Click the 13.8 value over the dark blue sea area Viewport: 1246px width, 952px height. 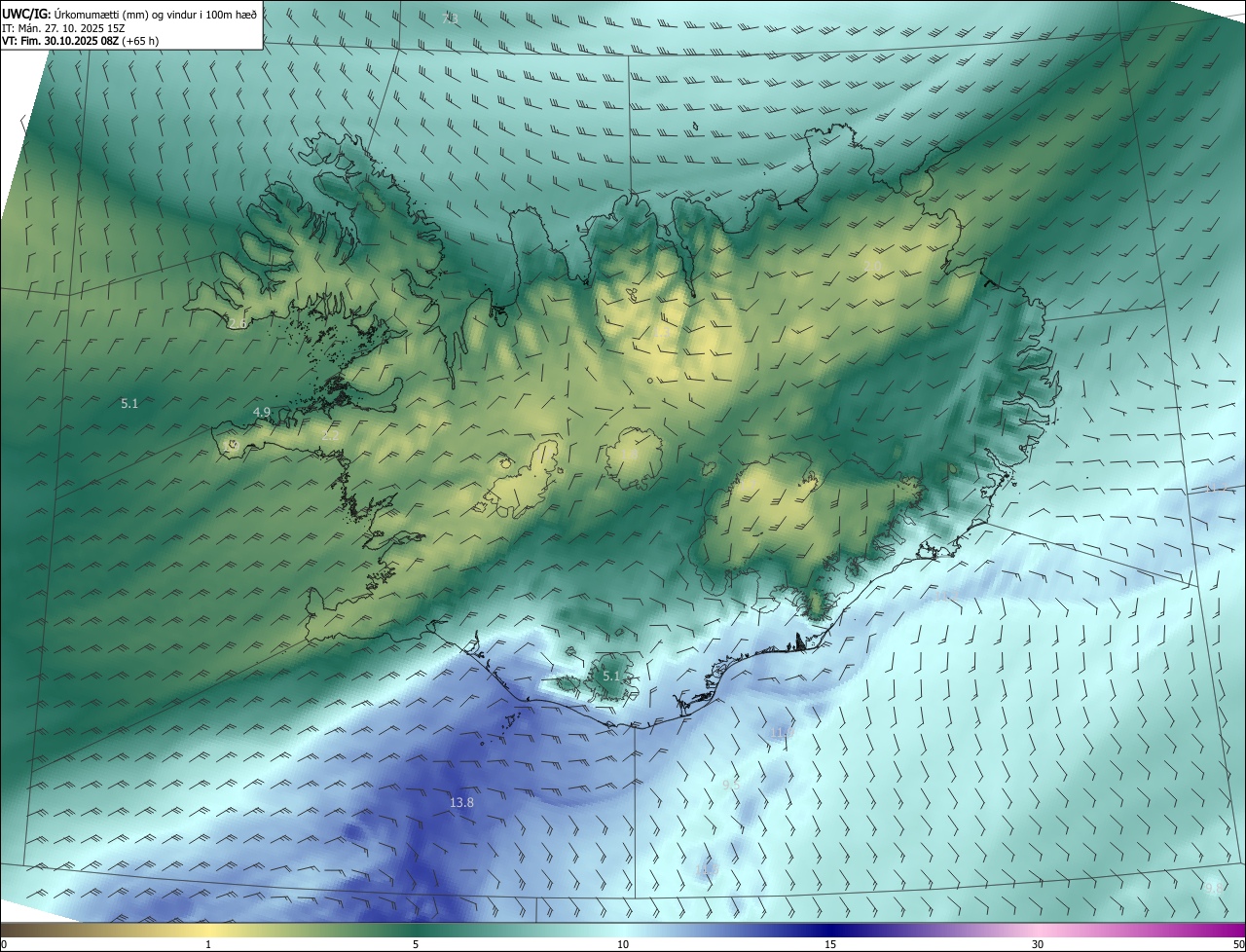click(x=461, y=803)
